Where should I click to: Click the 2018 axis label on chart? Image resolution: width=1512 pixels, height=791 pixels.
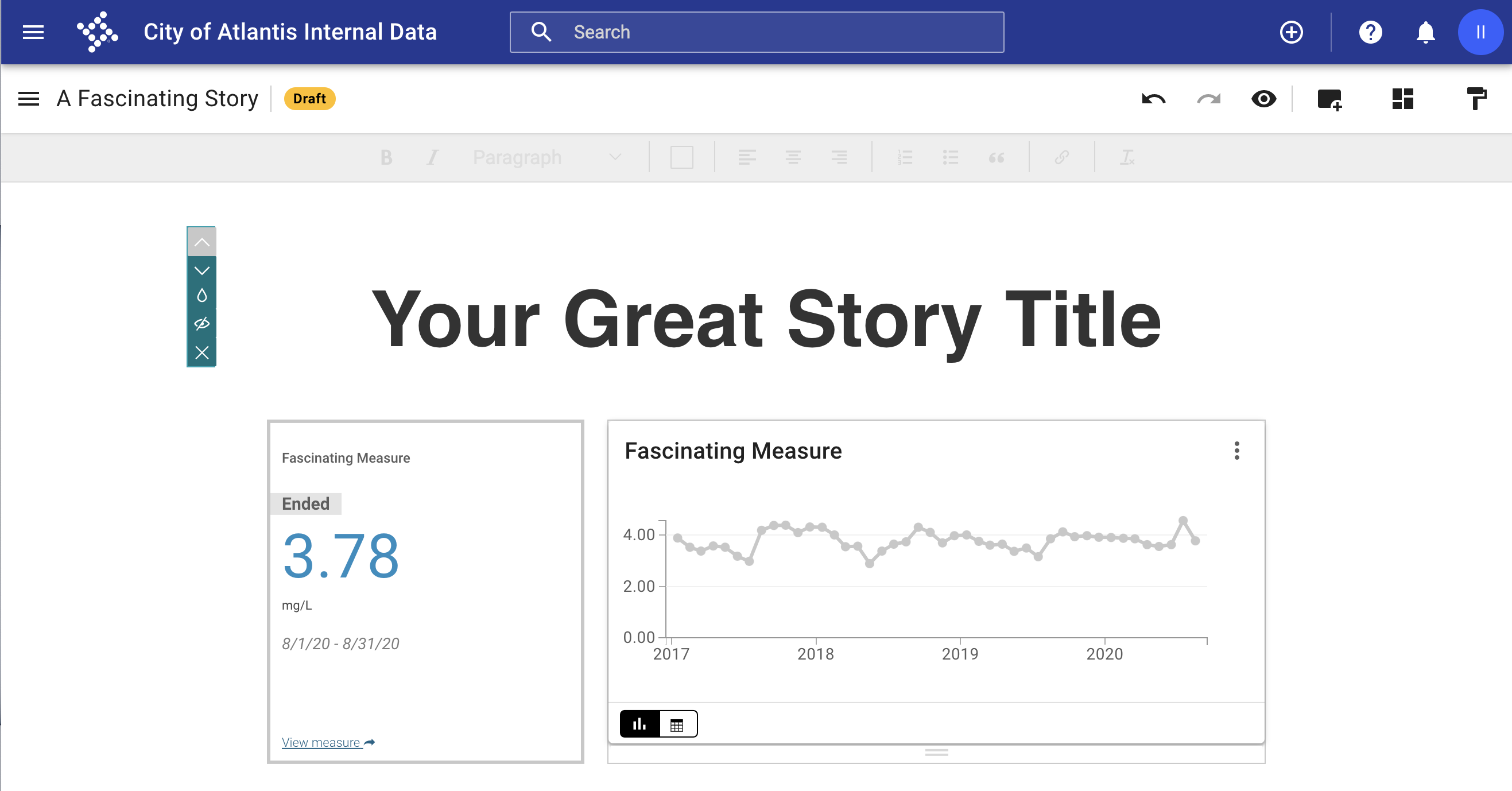point(815,654)
